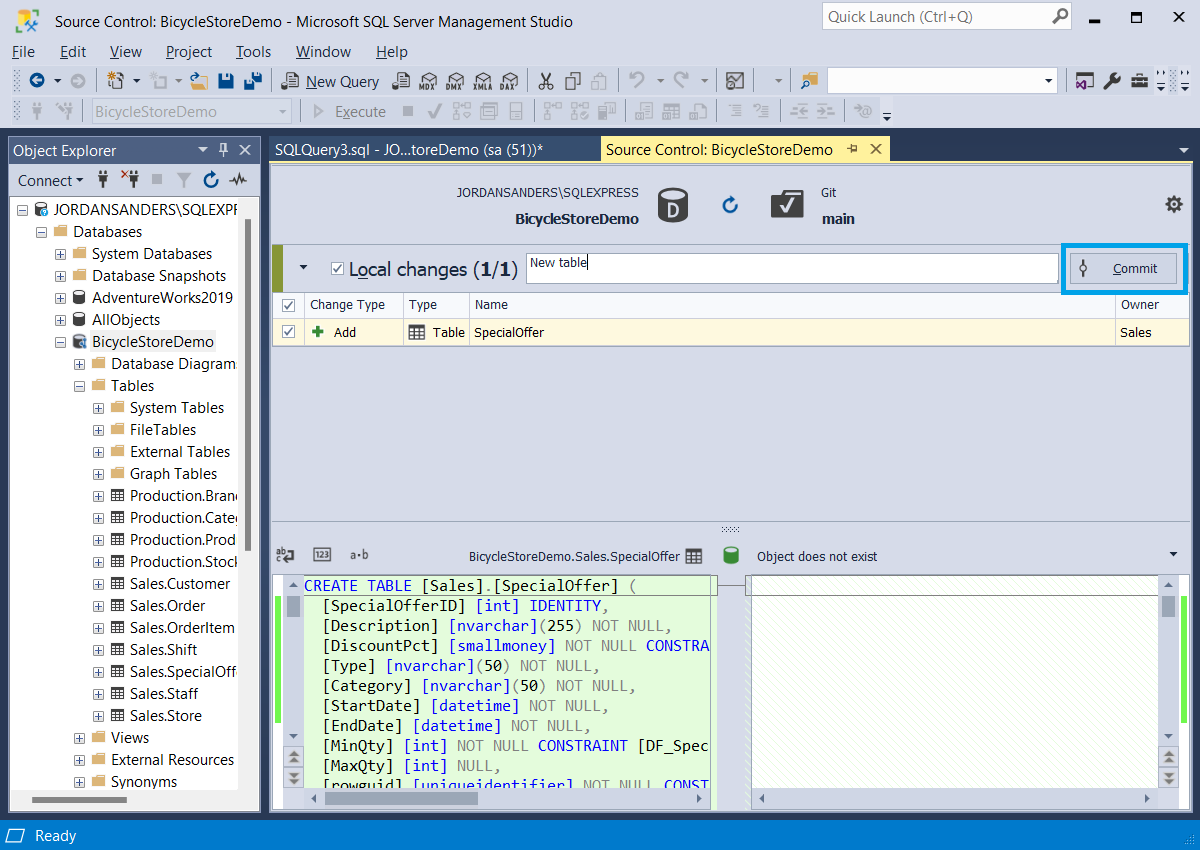Click the Navigate Backward arrow icon
This screenshot has height=850, width=1200.
point(37,81)
